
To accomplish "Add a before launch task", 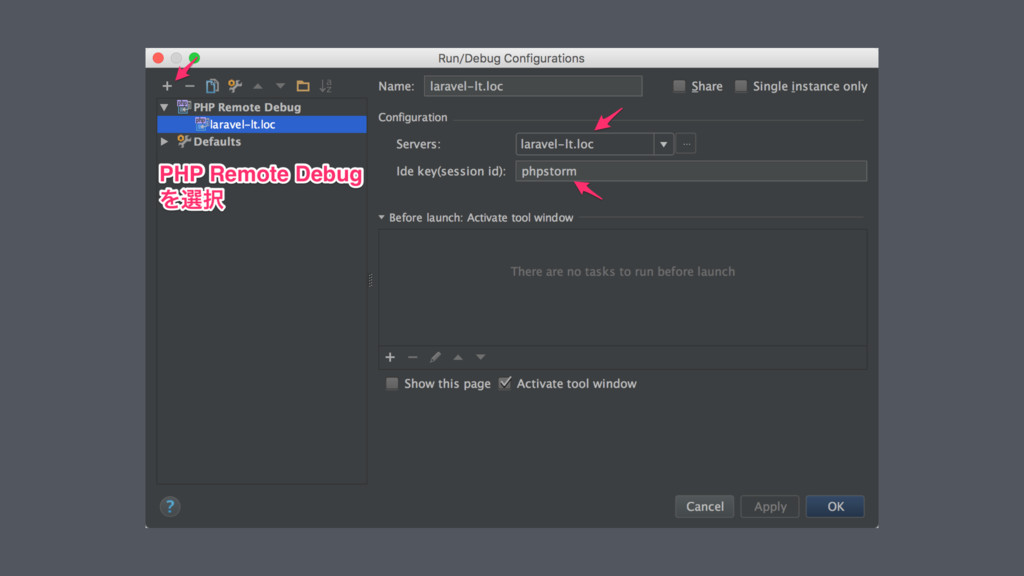I will pyautogui.click(x=390, y=357).
